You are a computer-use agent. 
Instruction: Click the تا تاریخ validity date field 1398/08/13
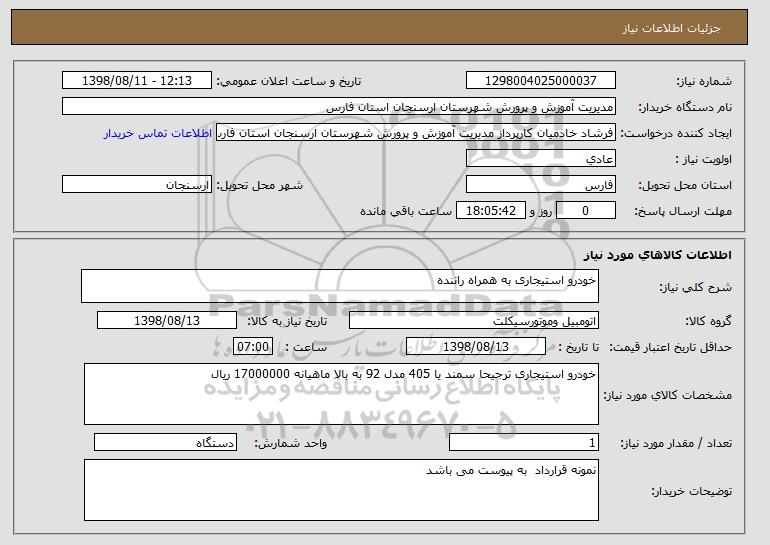[476, 347]
